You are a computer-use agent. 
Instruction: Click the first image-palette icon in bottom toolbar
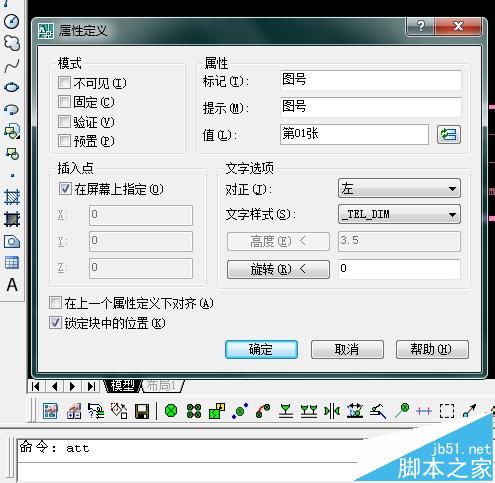(50, 411)
